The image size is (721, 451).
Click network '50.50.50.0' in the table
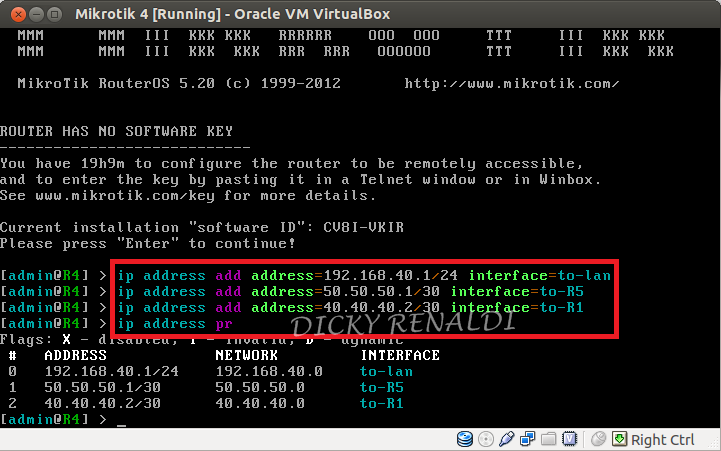tap(260, 388)
